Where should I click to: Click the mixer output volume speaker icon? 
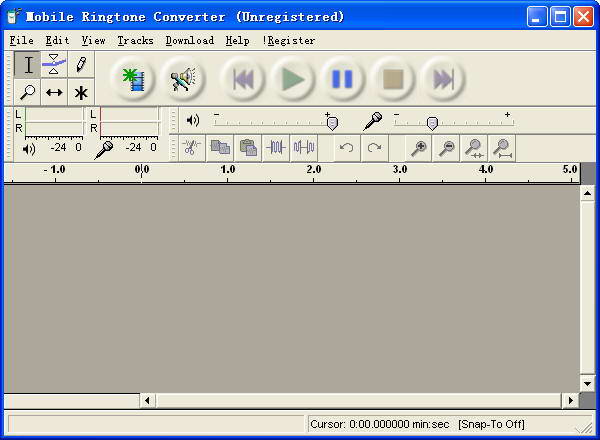pos(193,121)
